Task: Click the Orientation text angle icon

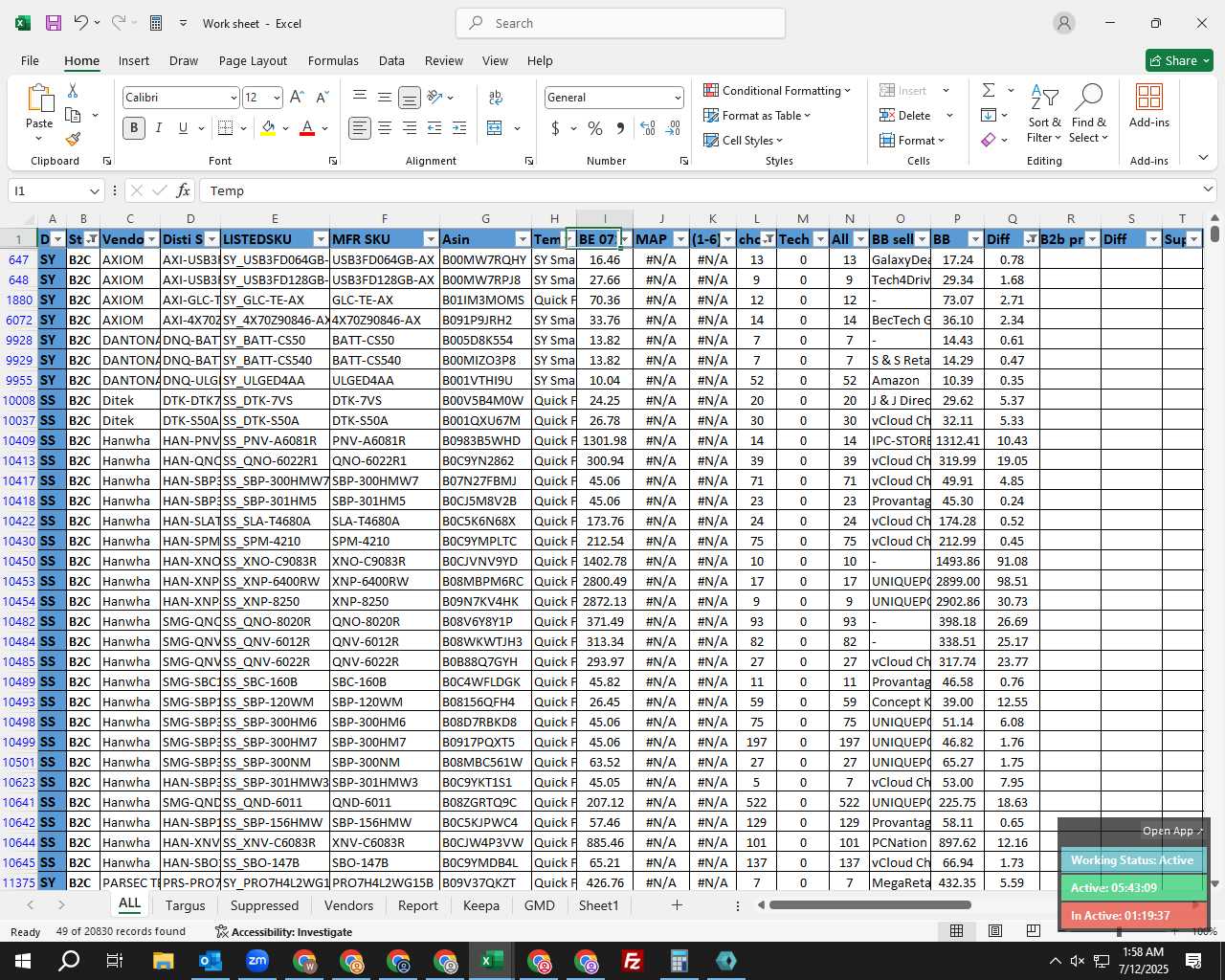Action: [434, 97]
